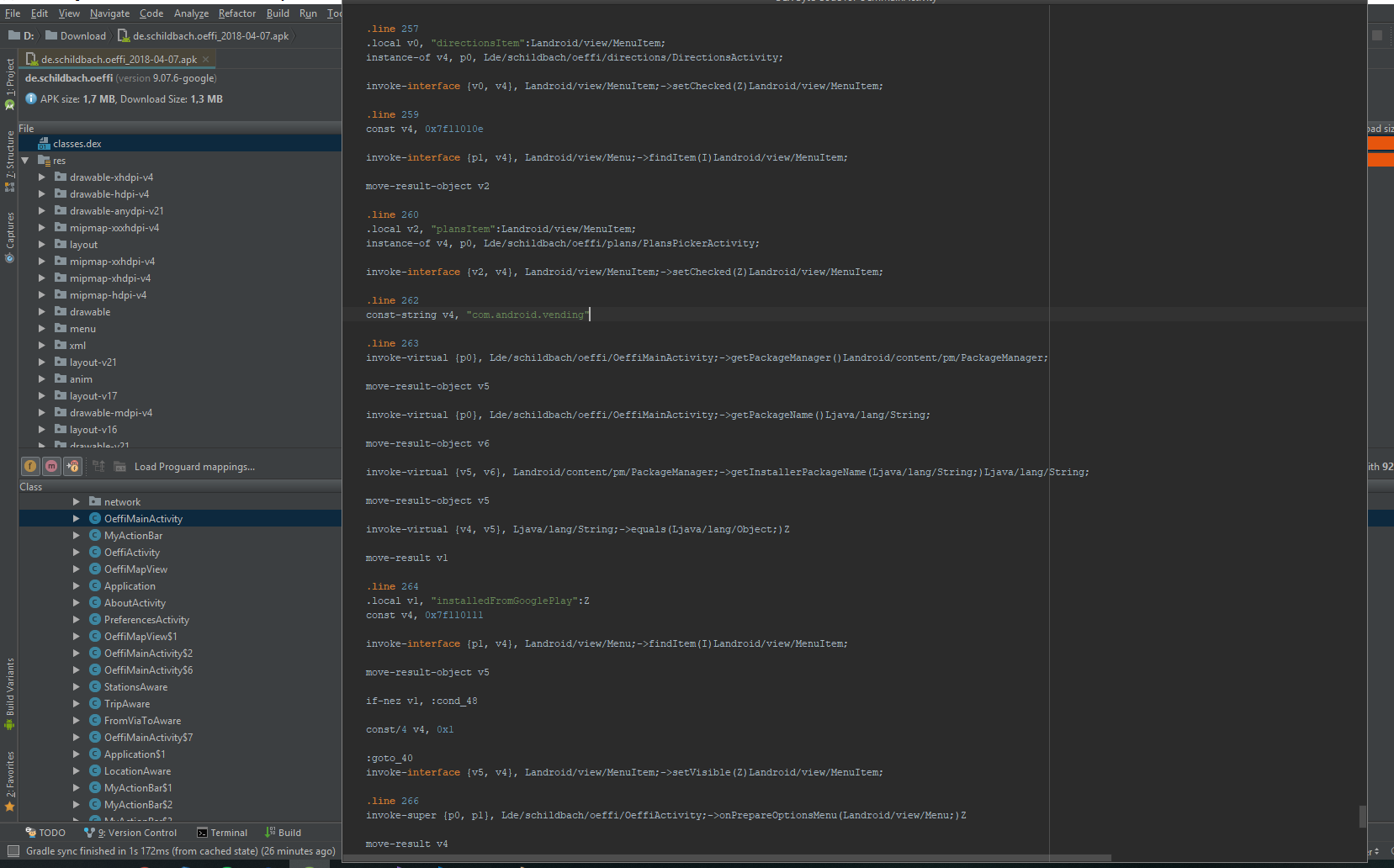Open the Terminal tool window
The width and height of the screenshot is (1394, 868).
tap(222, 833)
